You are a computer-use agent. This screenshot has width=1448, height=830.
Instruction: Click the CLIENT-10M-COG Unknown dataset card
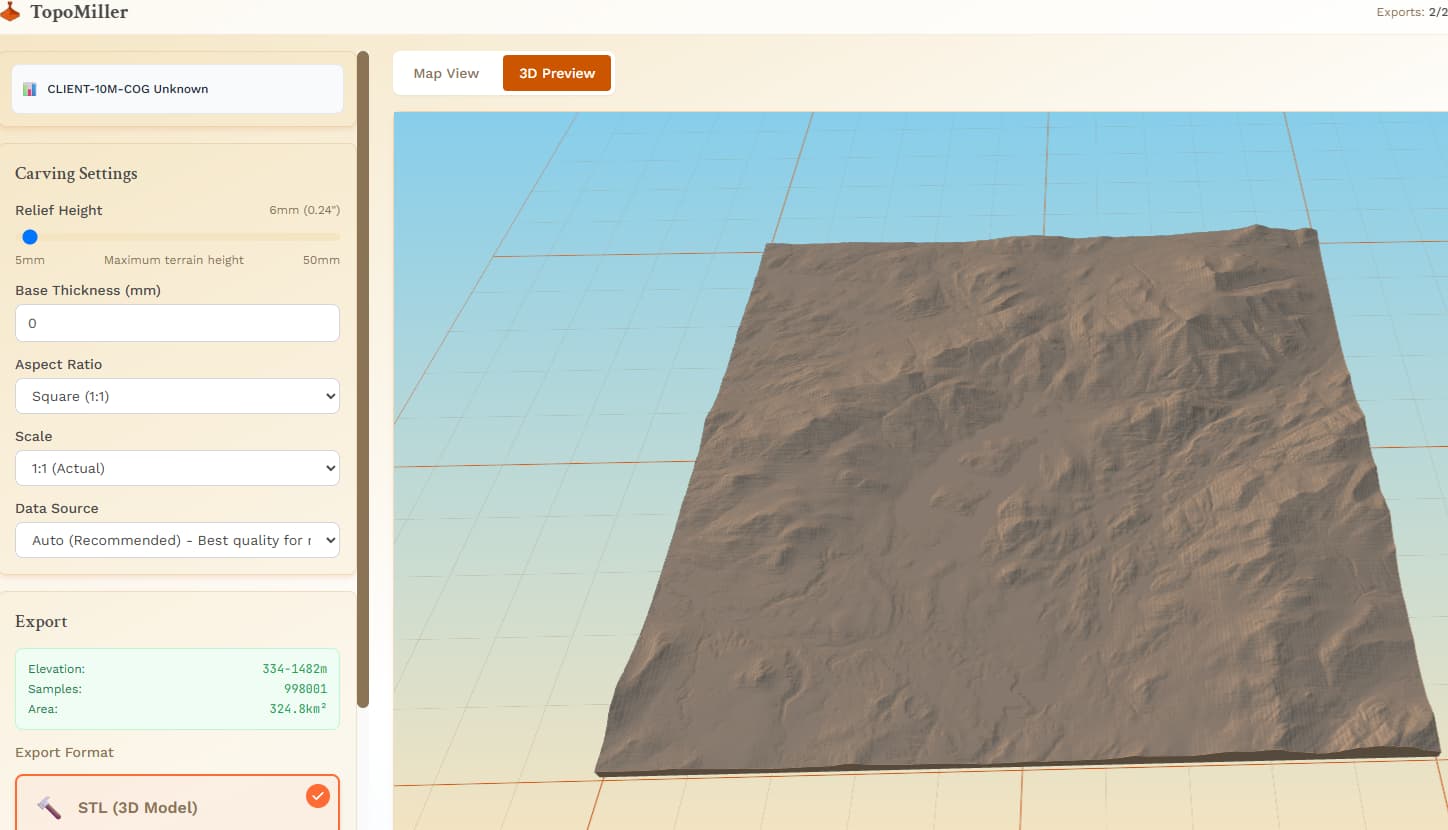177,89
